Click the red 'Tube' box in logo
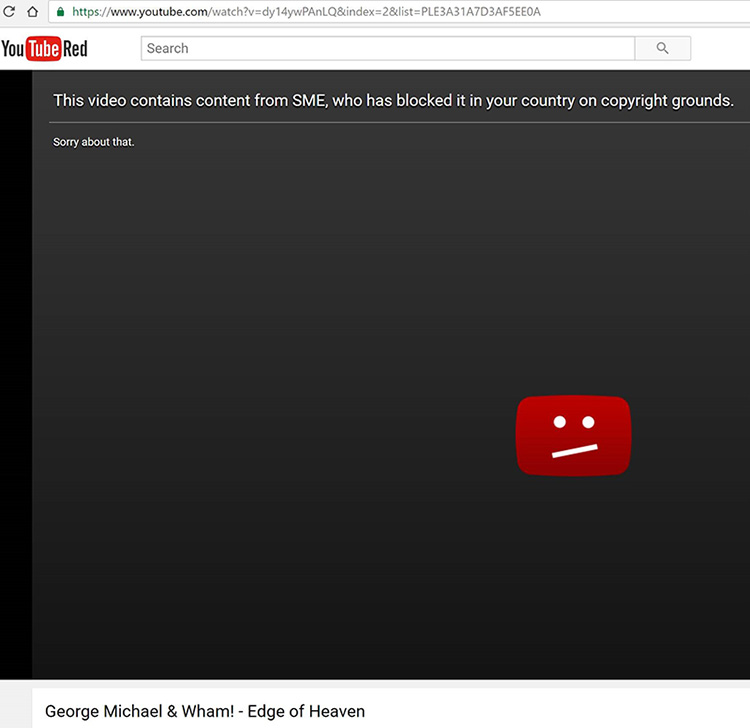The height and width of the screenshot is (728, 750). point(44,49)
